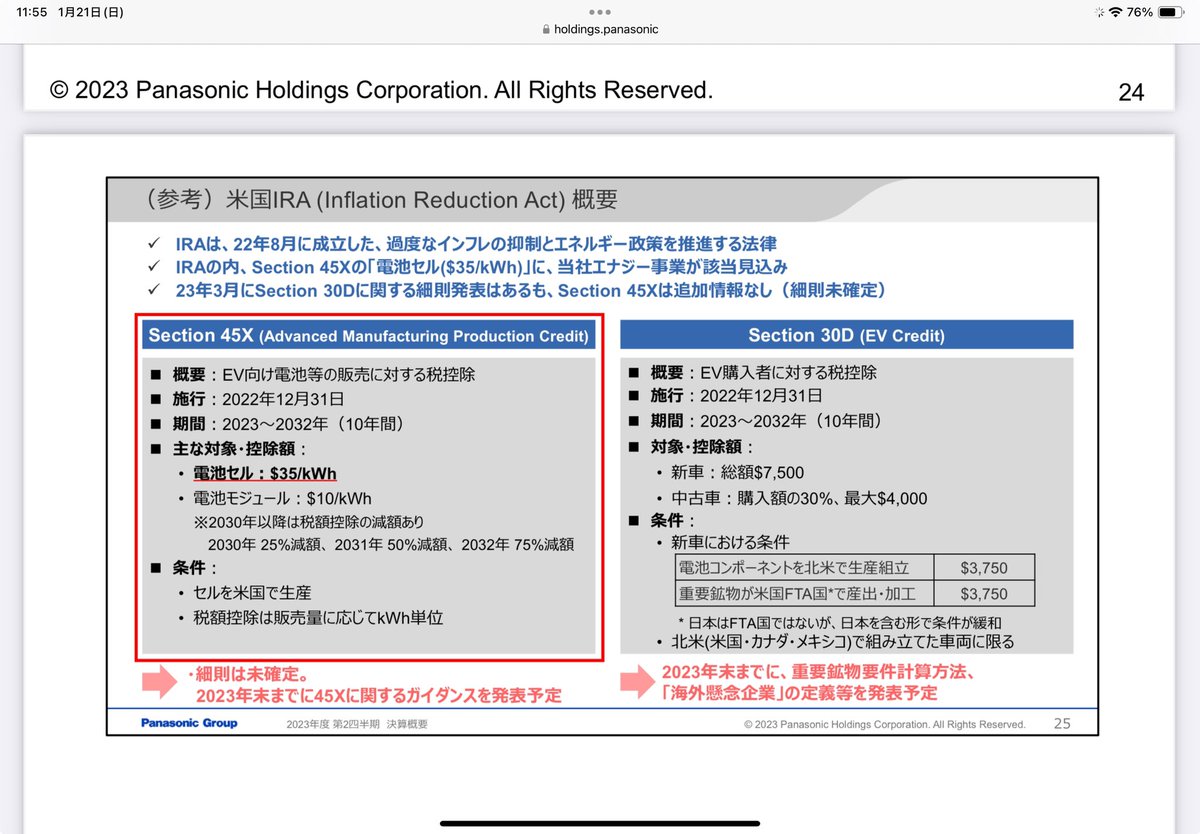Tap the 北米(米国･カナダ･メキシコ) line
Screen dimensions: 1200x834
(835, 641)
